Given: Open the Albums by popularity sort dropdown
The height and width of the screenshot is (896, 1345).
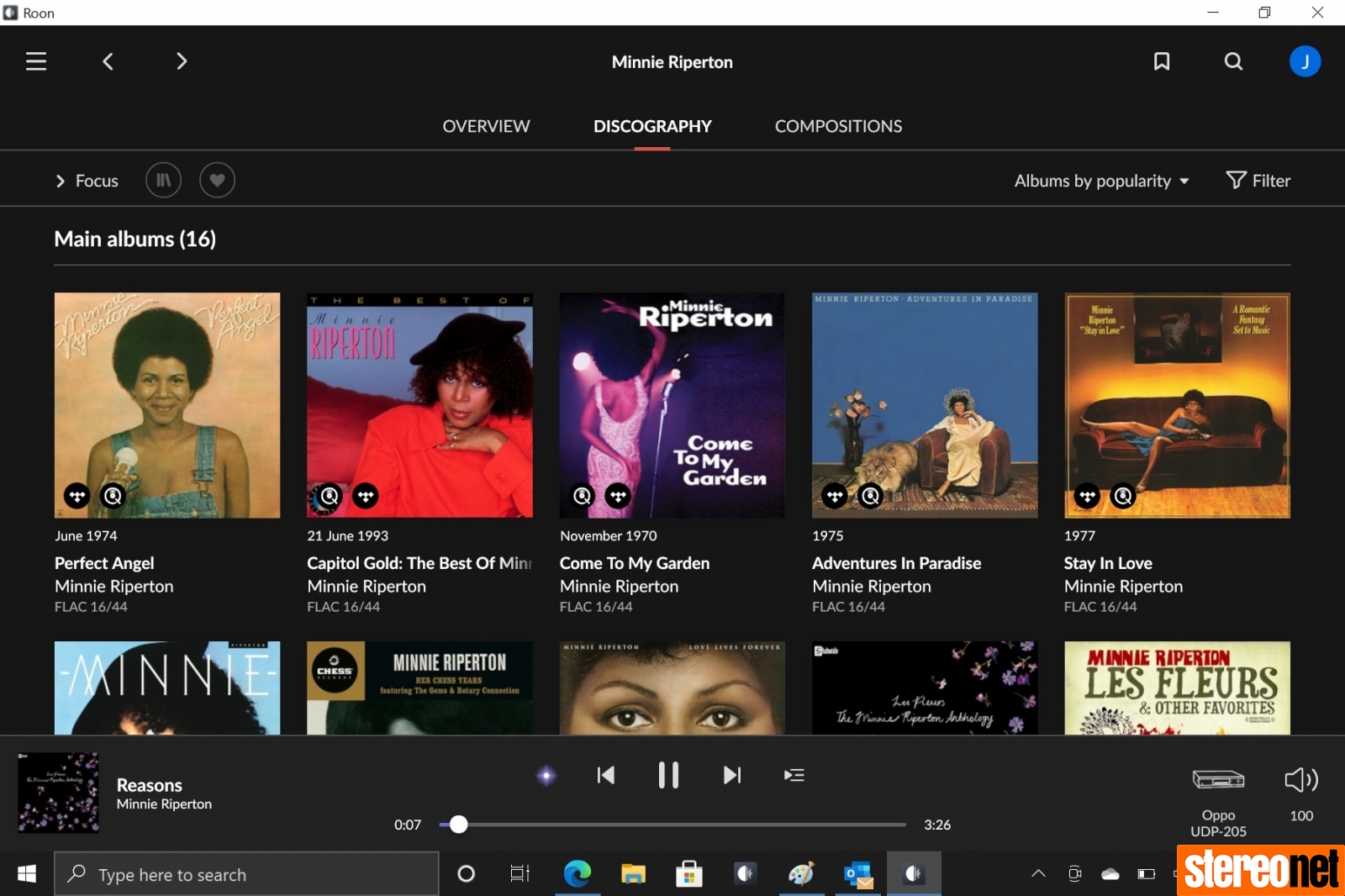Looking at the screenshot, I should [1101, 181].
